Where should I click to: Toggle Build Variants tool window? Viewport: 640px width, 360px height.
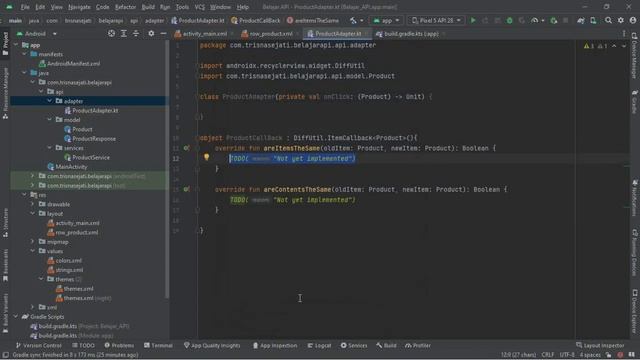(5, 313)
